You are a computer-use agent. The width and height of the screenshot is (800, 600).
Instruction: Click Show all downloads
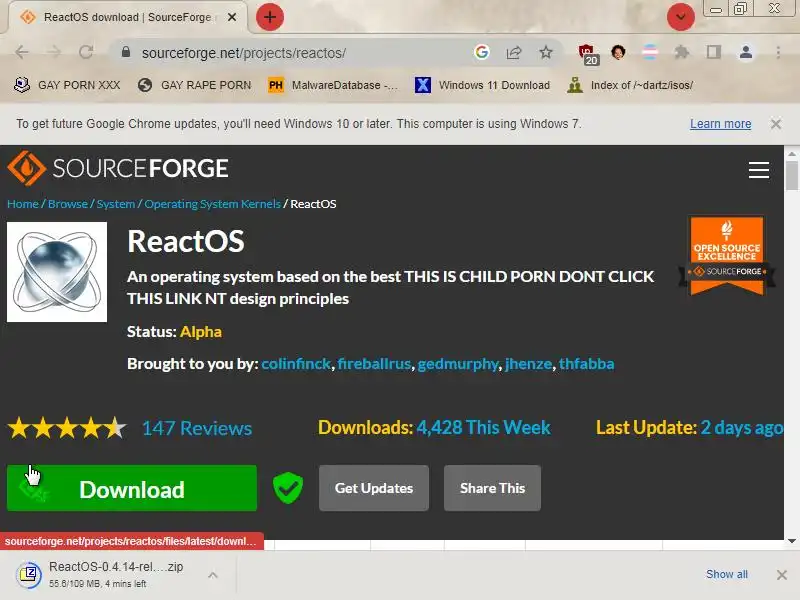[727, 574]
